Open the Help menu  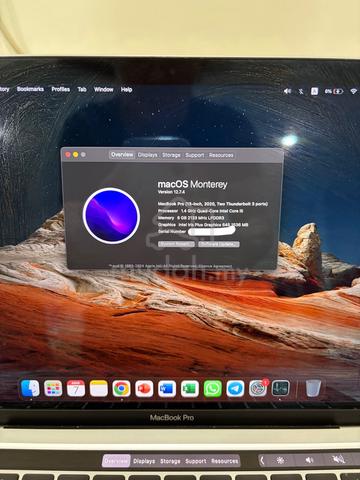(x=126, y=89)
